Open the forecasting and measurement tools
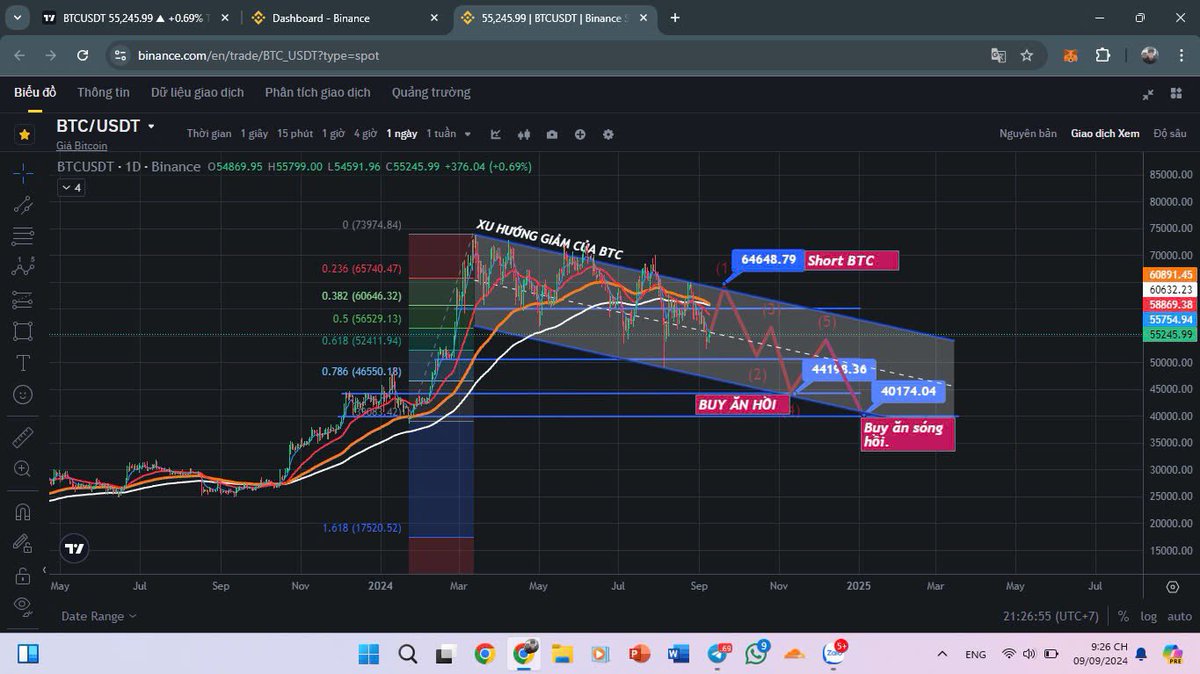Image resolution: width=1200 pixels, height=674 pixels. 24,299
